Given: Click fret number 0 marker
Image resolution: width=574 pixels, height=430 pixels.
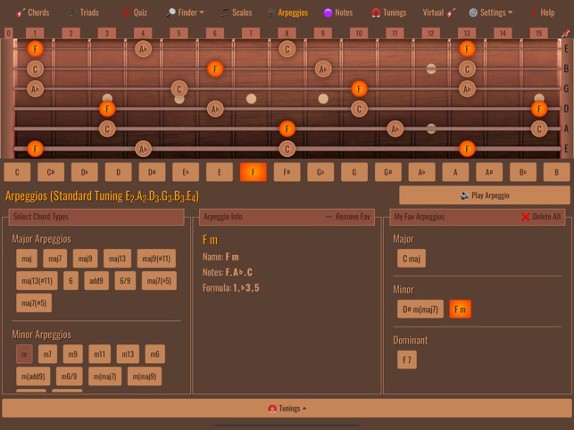Looking at the screenshot, I should 8,33.
